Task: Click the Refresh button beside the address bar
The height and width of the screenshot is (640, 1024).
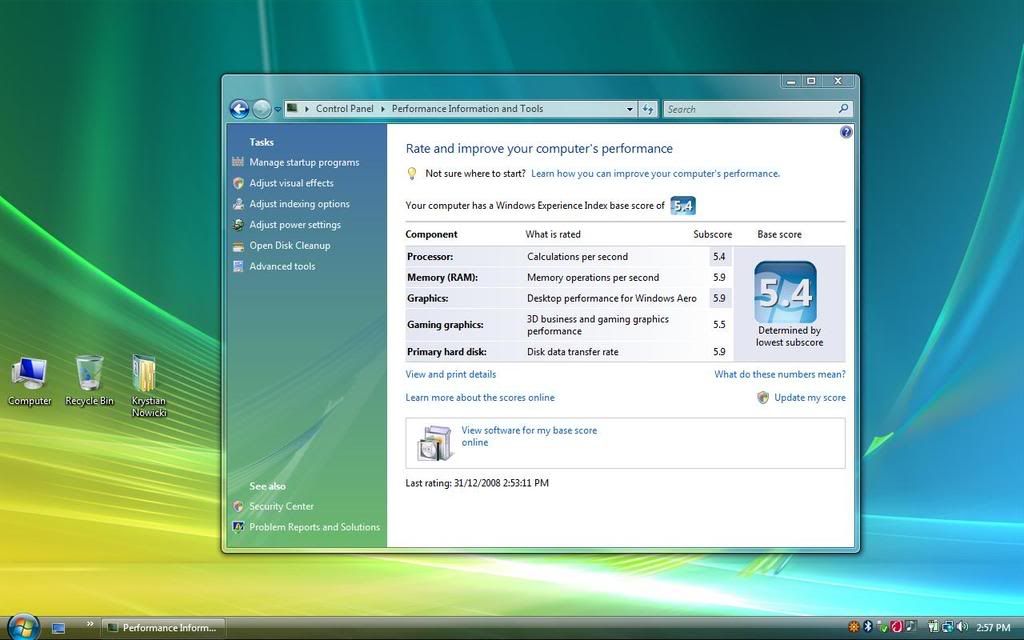Action: (x=648, y=109)
